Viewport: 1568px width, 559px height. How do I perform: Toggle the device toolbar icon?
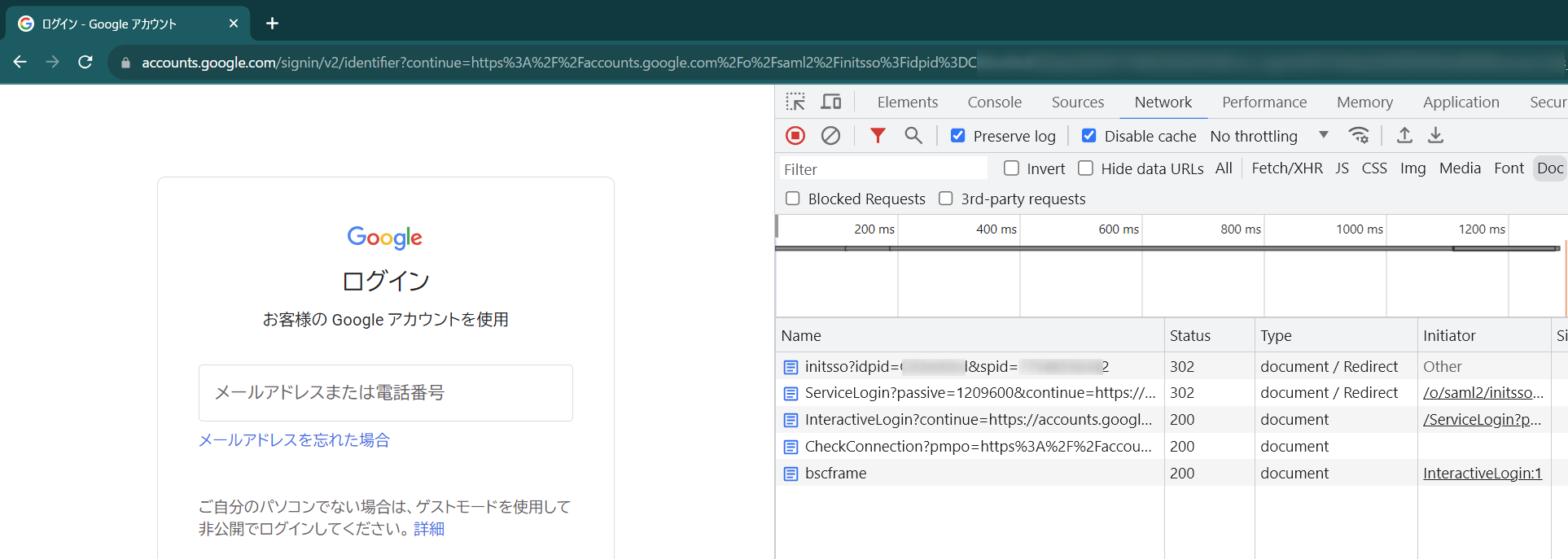[x=831, y=102]
